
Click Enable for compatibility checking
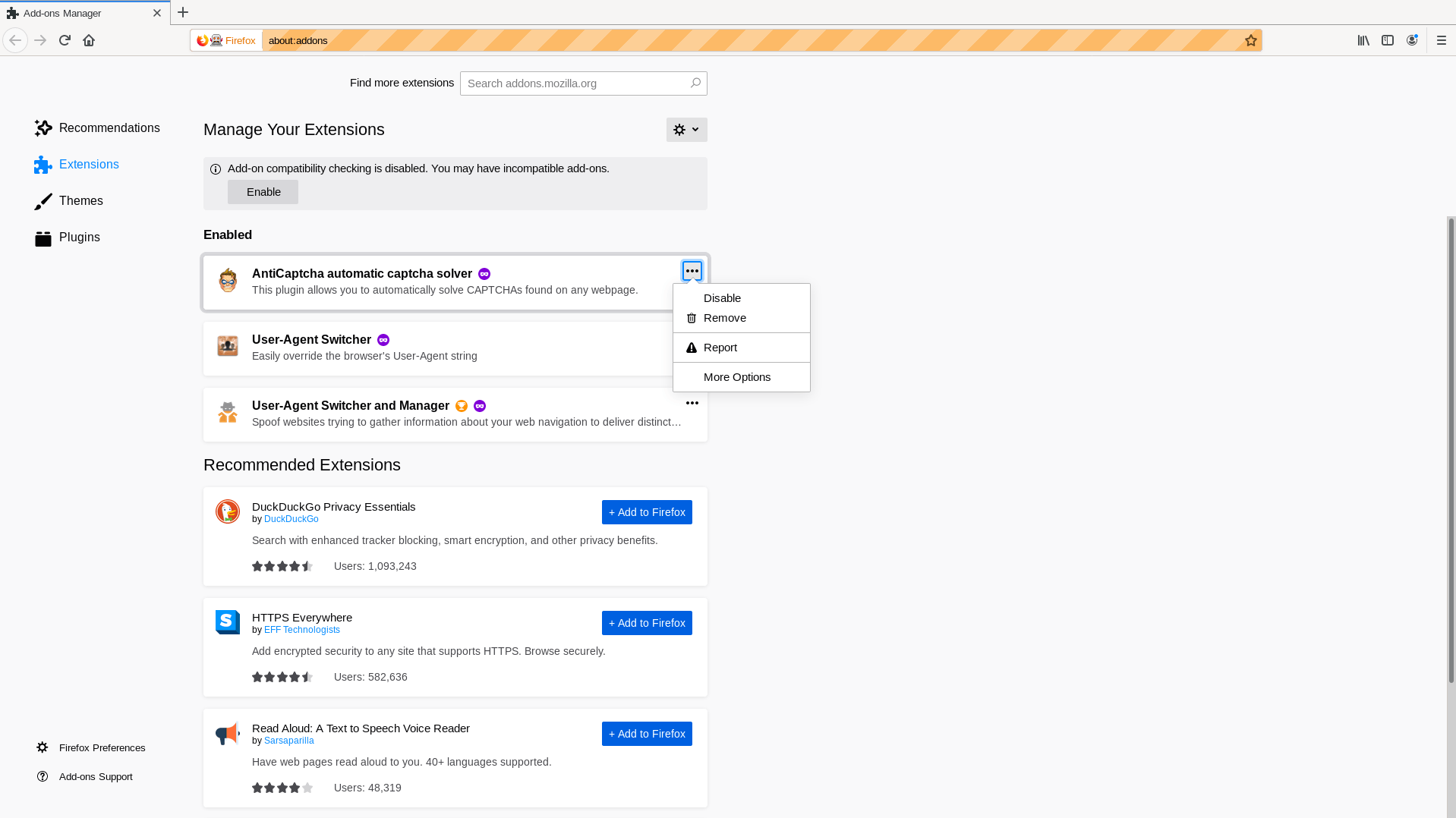coord(263,192)
